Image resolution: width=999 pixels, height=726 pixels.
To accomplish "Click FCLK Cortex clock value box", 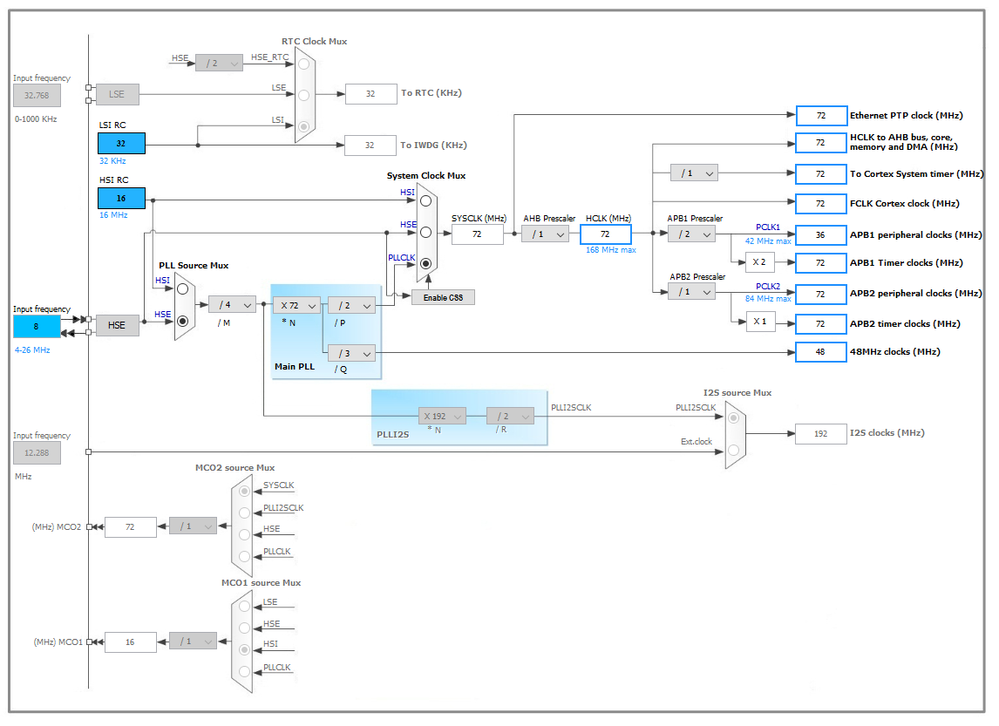I will pos(821,203).
